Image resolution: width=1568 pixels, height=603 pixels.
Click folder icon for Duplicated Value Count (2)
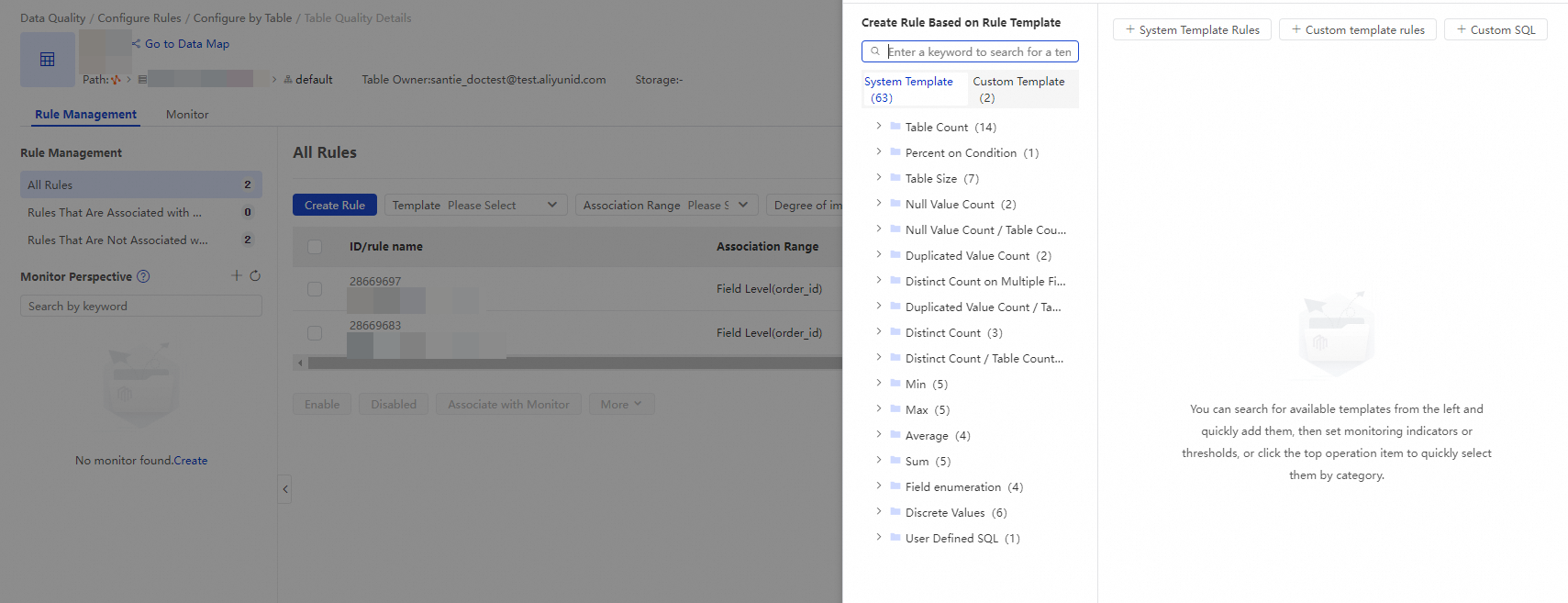point(895,255)
